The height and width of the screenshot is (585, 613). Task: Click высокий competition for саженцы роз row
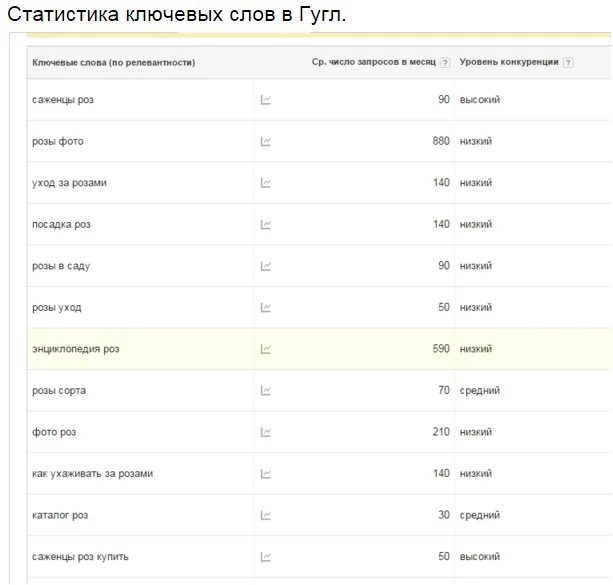click(480, 100)
